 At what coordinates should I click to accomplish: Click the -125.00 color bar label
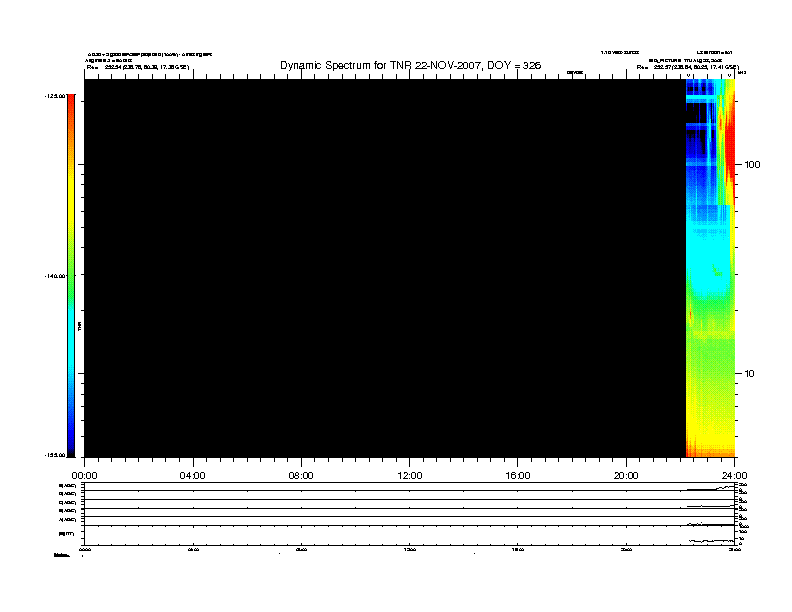click(x=55, y=95)
